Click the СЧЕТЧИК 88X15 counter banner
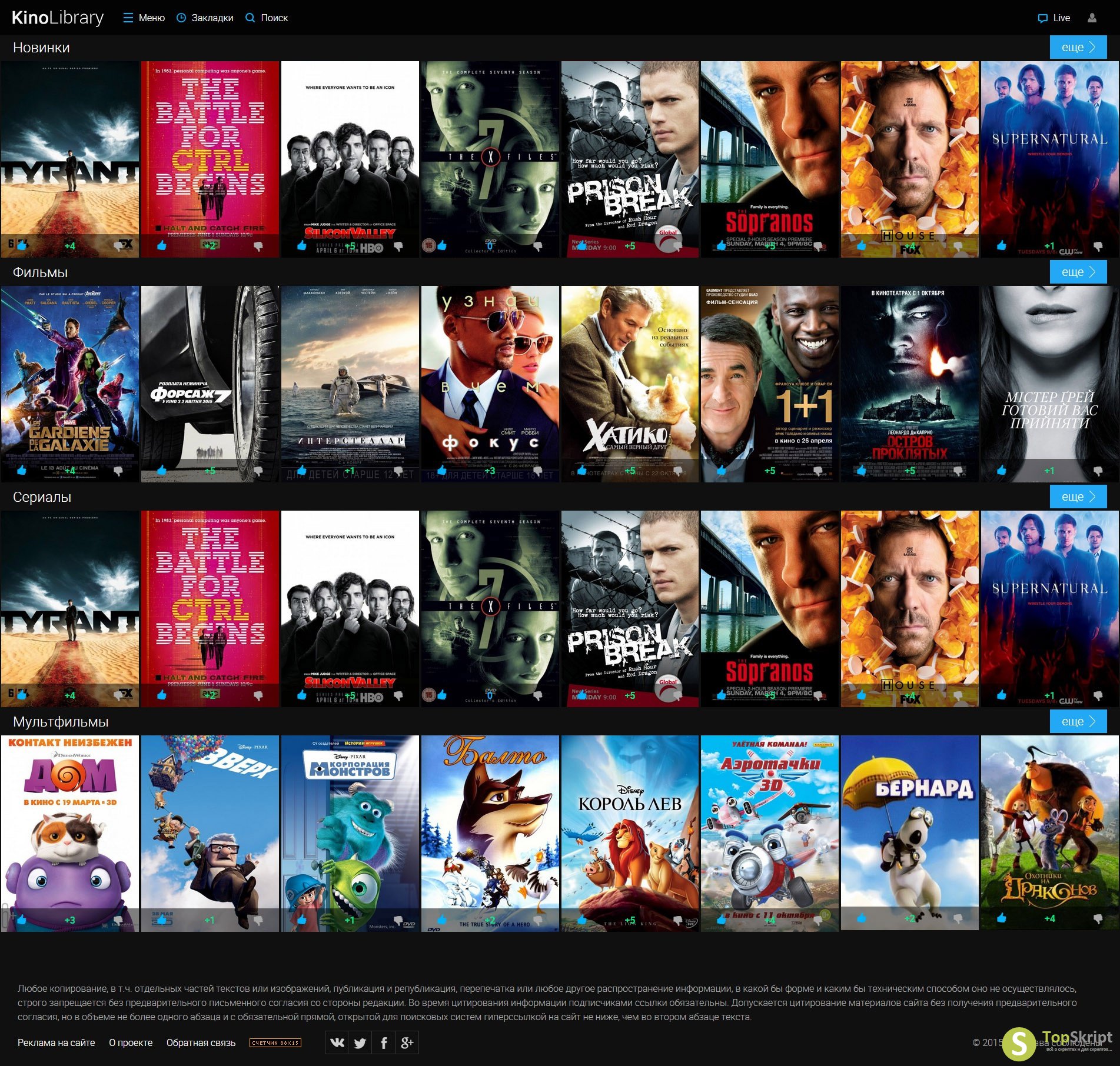Image resolution: width=1120 pixels, height=1066 pixels. click(x=275, y=1042)
